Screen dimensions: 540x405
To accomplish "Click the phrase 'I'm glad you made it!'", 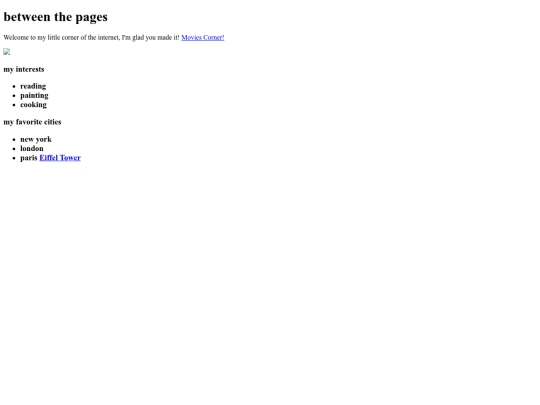I will pos(150,38).
